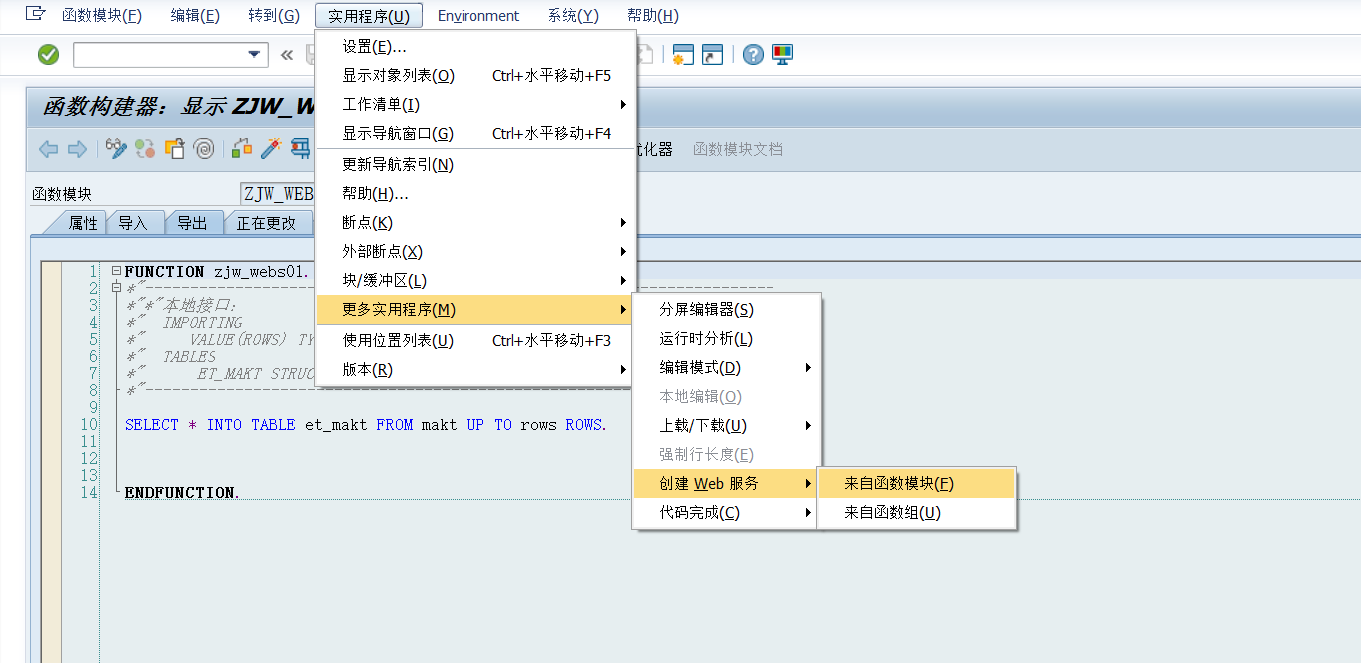
Task: Click the Activate magic wand icon
Action: click(271, 149)
